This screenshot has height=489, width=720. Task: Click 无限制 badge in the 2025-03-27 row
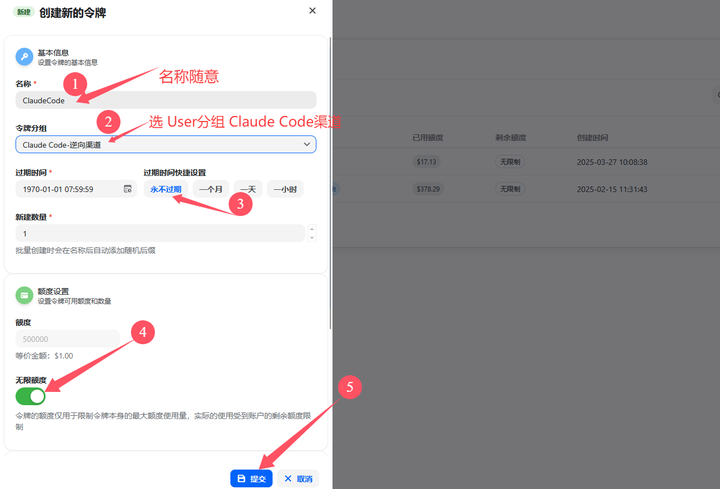[x=510, y=162]
